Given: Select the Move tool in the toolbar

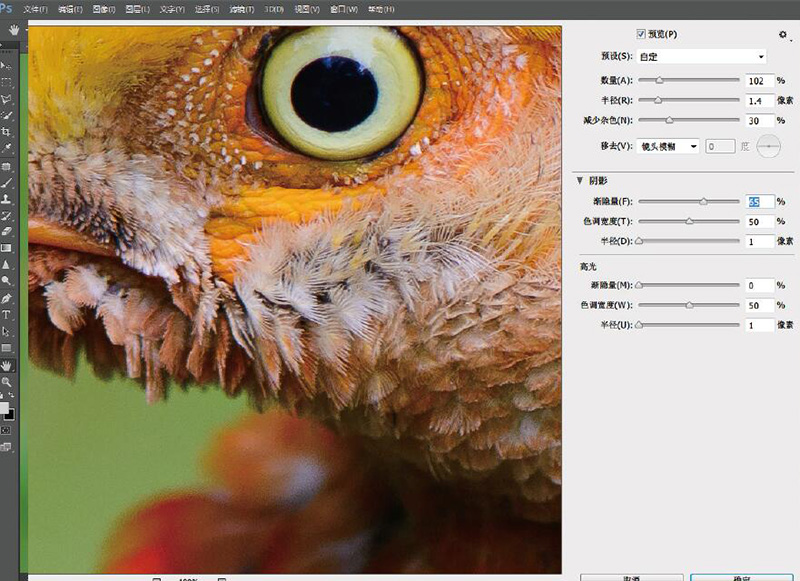Looking at the screenshot, I should (7, 65).
